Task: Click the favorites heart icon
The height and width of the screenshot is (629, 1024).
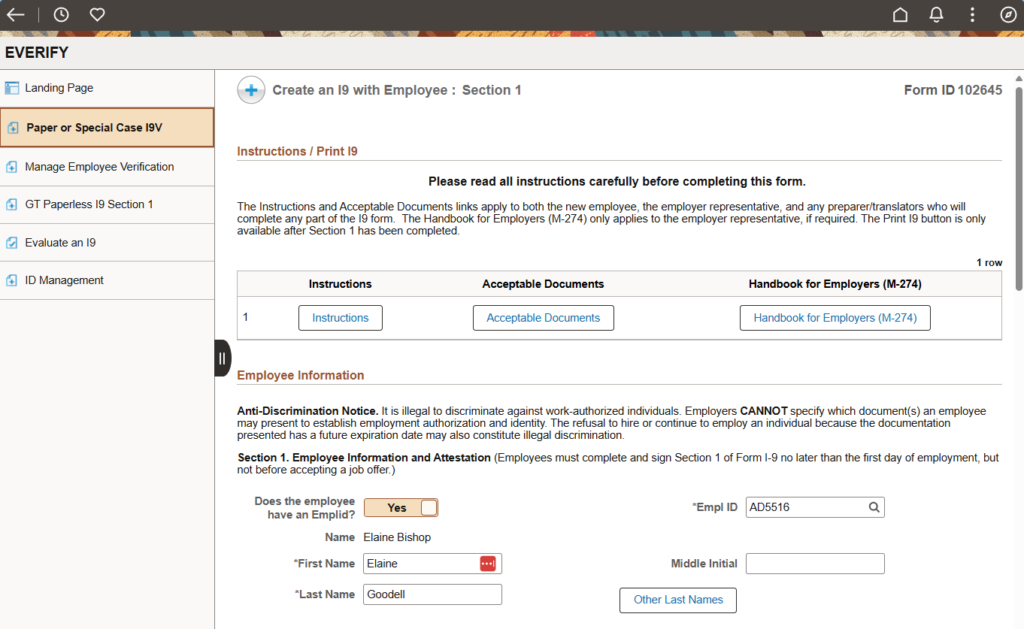Action: click(x=97, y=15)
